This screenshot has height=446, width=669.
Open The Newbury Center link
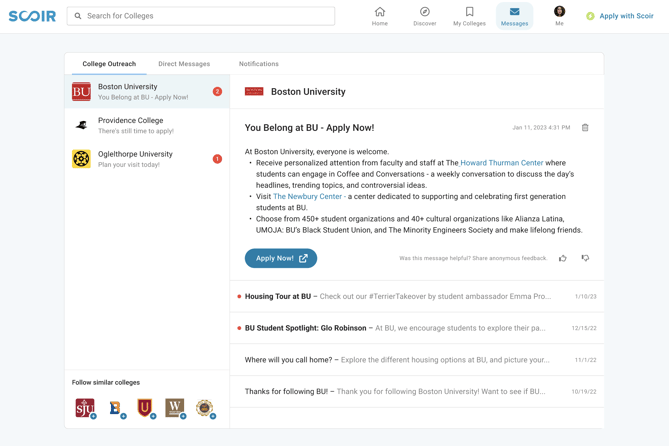(x=307, y=196)
